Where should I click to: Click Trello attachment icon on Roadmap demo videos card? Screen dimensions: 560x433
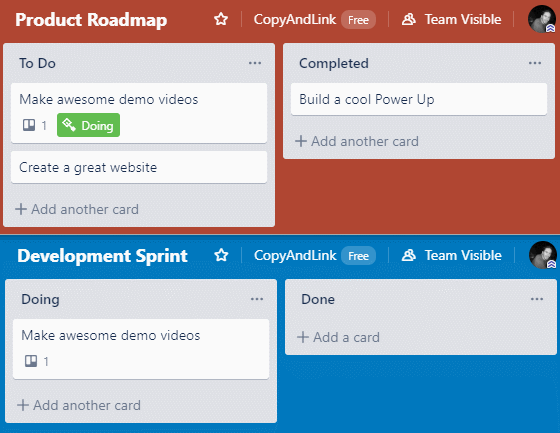[29, 125]
